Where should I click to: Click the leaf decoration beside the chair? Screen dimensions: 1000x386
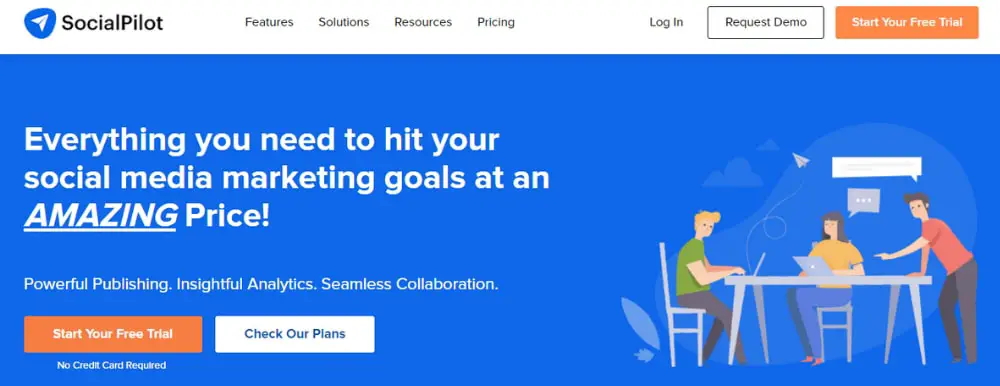[640, 324]
